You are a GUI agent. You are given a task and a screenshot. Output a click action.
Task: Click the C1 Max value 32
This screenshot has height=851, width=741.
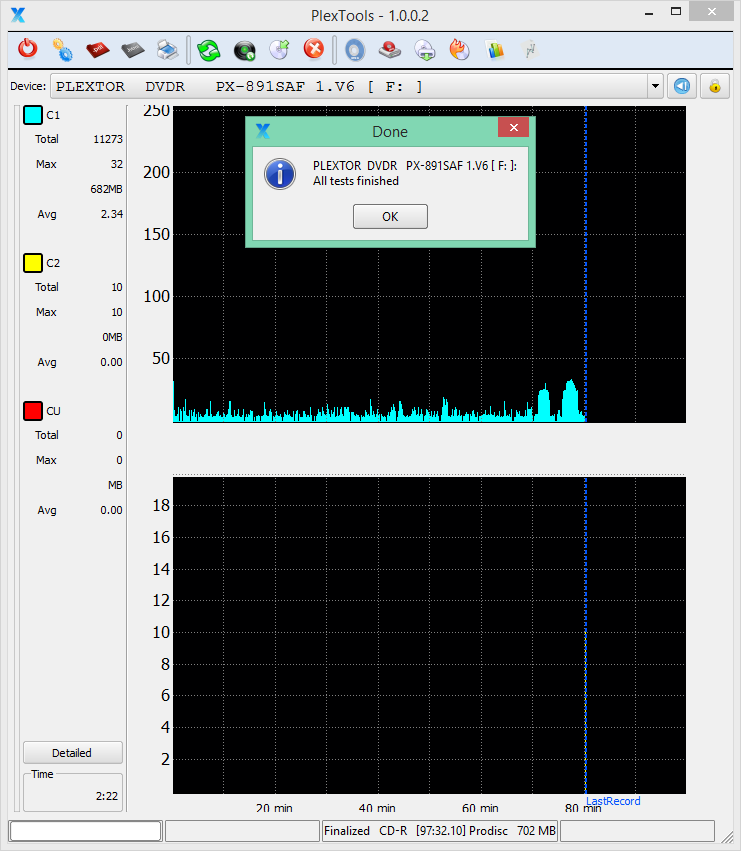117,164
